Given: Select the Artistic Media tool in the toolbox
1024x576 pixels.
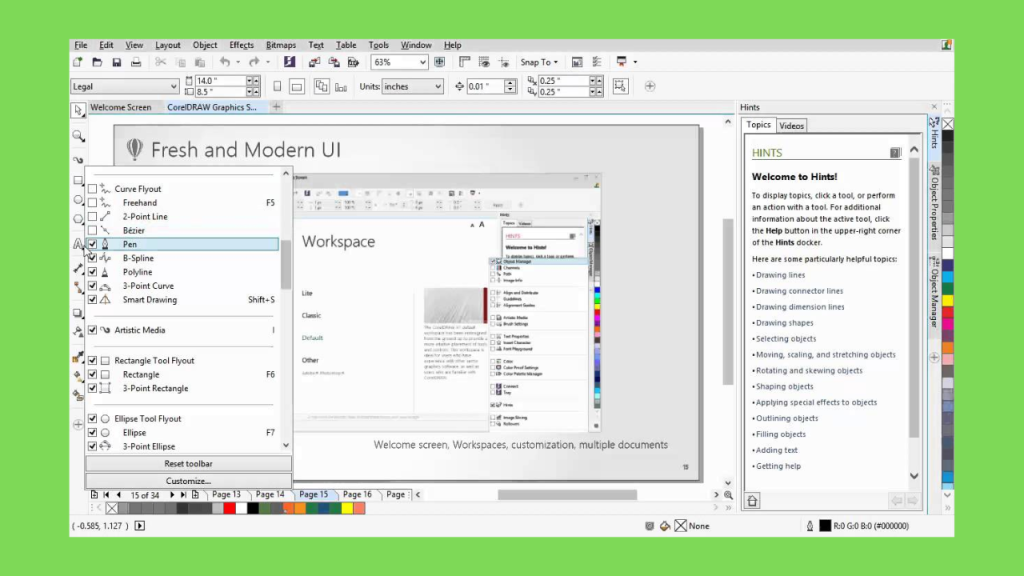Looking at the screenshot, I should coord(78,159).
